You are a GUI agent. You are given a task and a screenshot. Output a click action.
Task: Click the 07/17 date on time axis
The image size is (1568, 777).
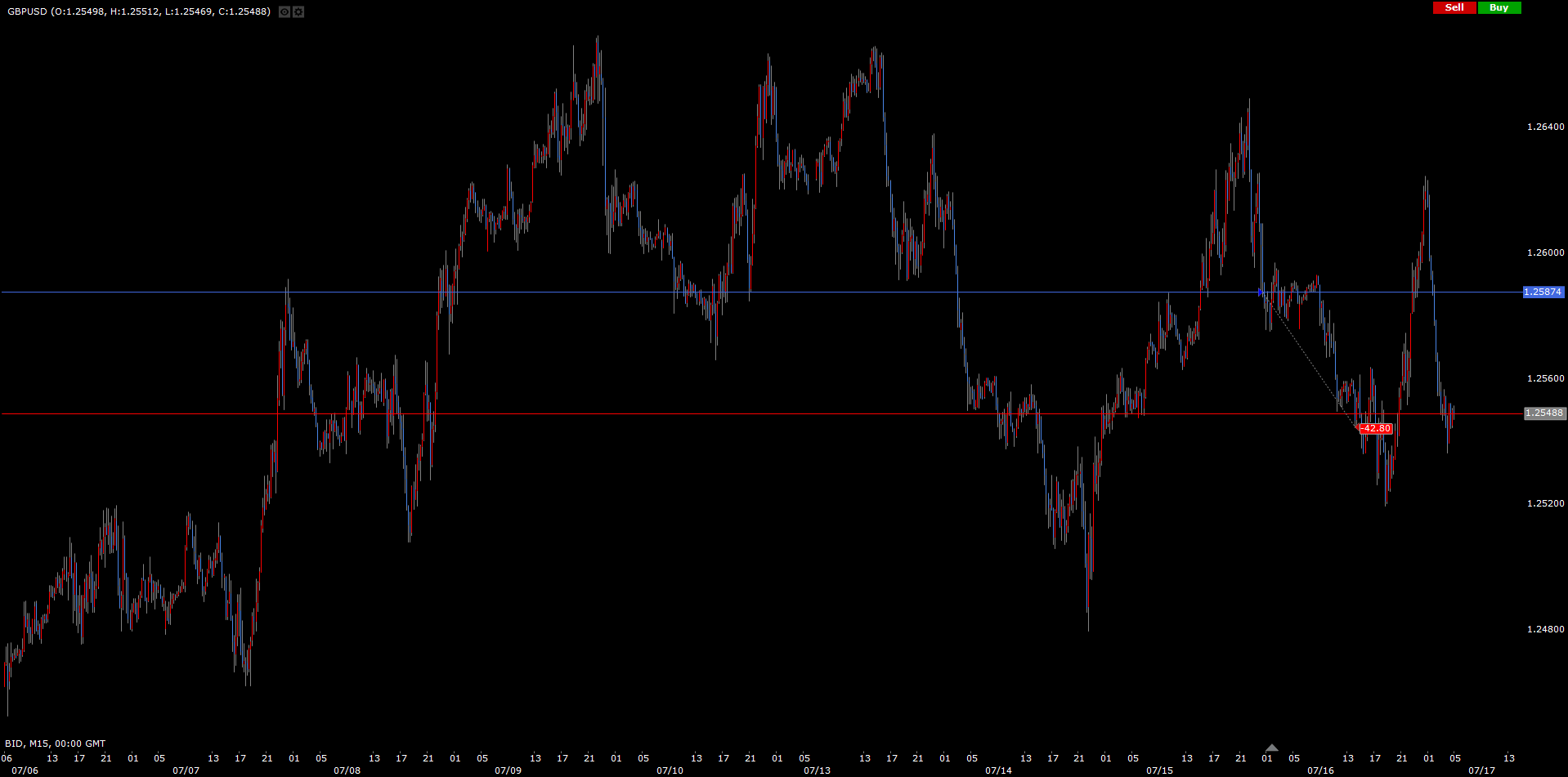click(x=1481, y=770)
